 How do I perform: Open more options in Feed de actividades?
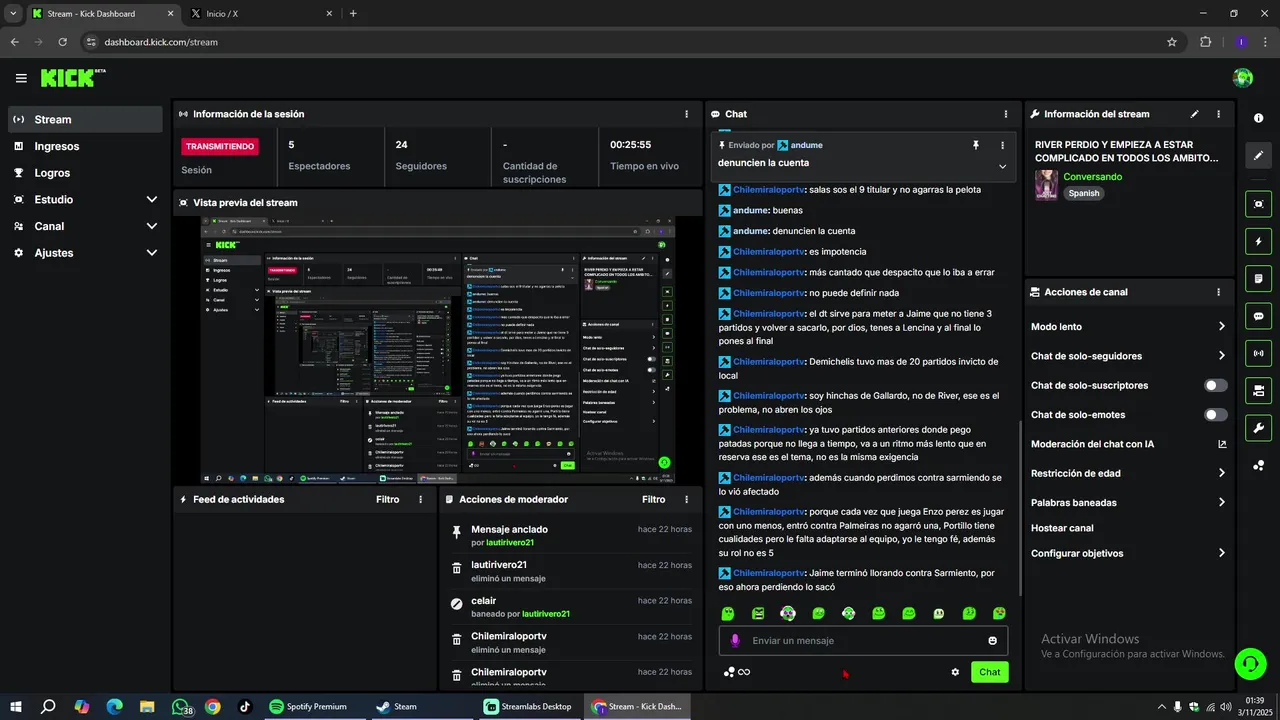[x=420, y=499]
